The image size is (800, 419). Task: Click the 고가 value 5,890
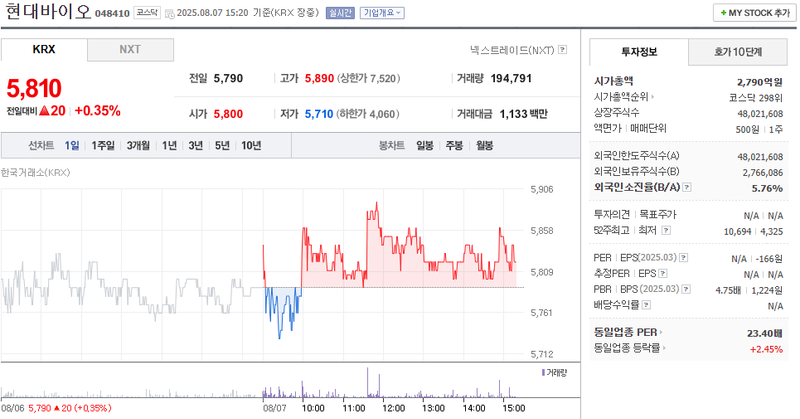click(319, 79)
